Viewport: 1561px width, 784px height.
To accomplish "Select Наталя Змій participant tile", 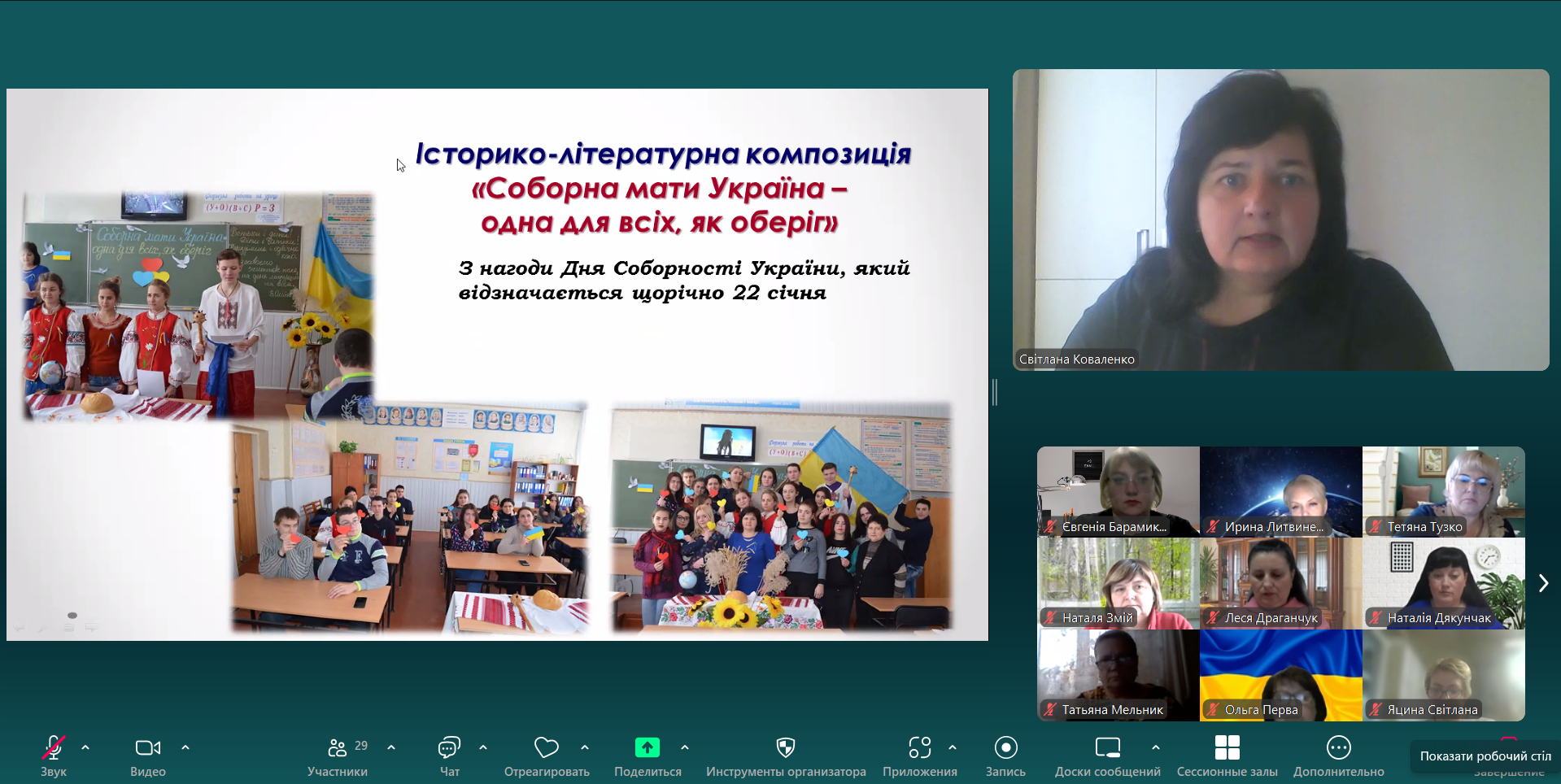I will 1118,583.
